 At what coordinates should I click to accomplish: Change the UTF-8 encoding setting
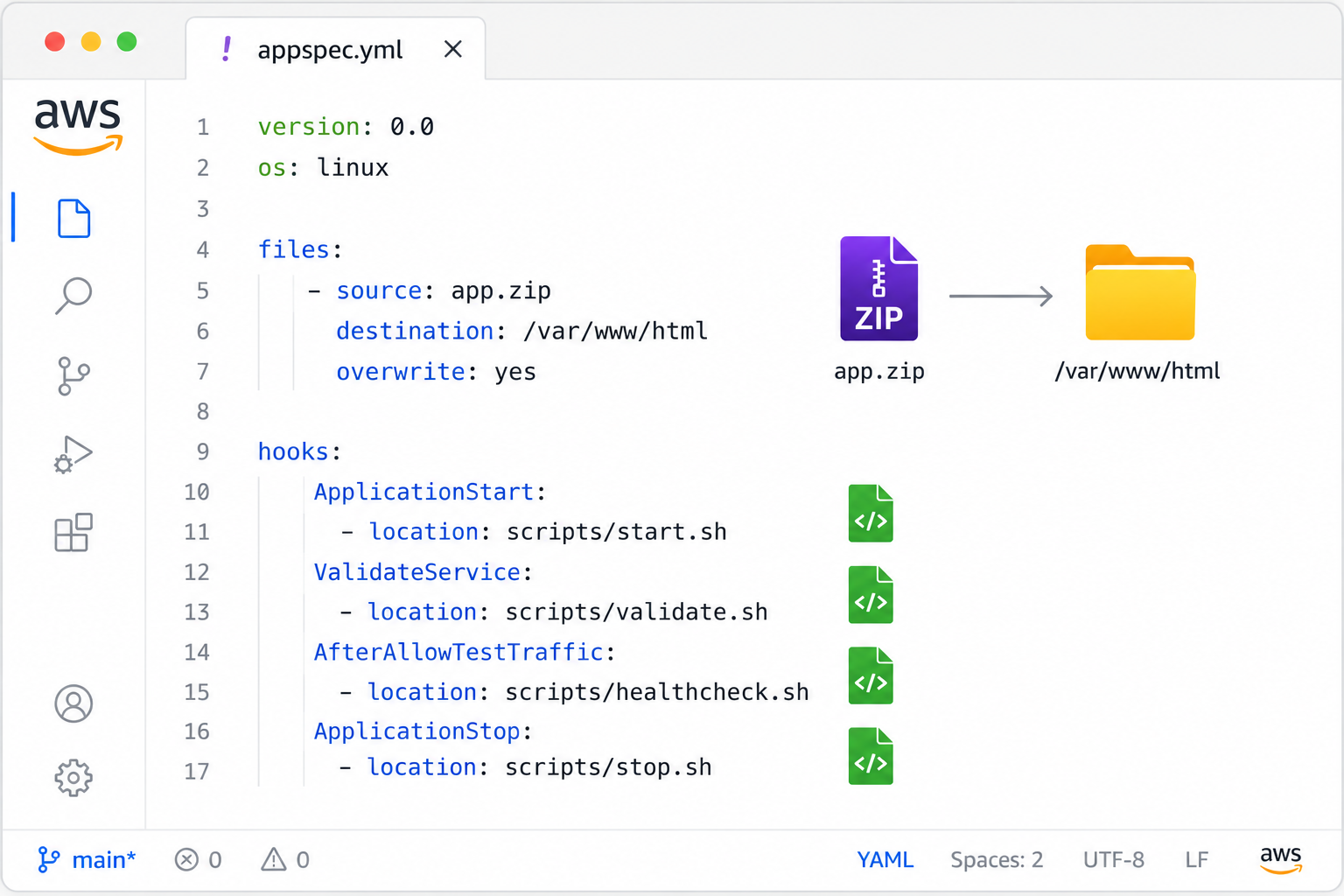click(x=1114, y=860)
